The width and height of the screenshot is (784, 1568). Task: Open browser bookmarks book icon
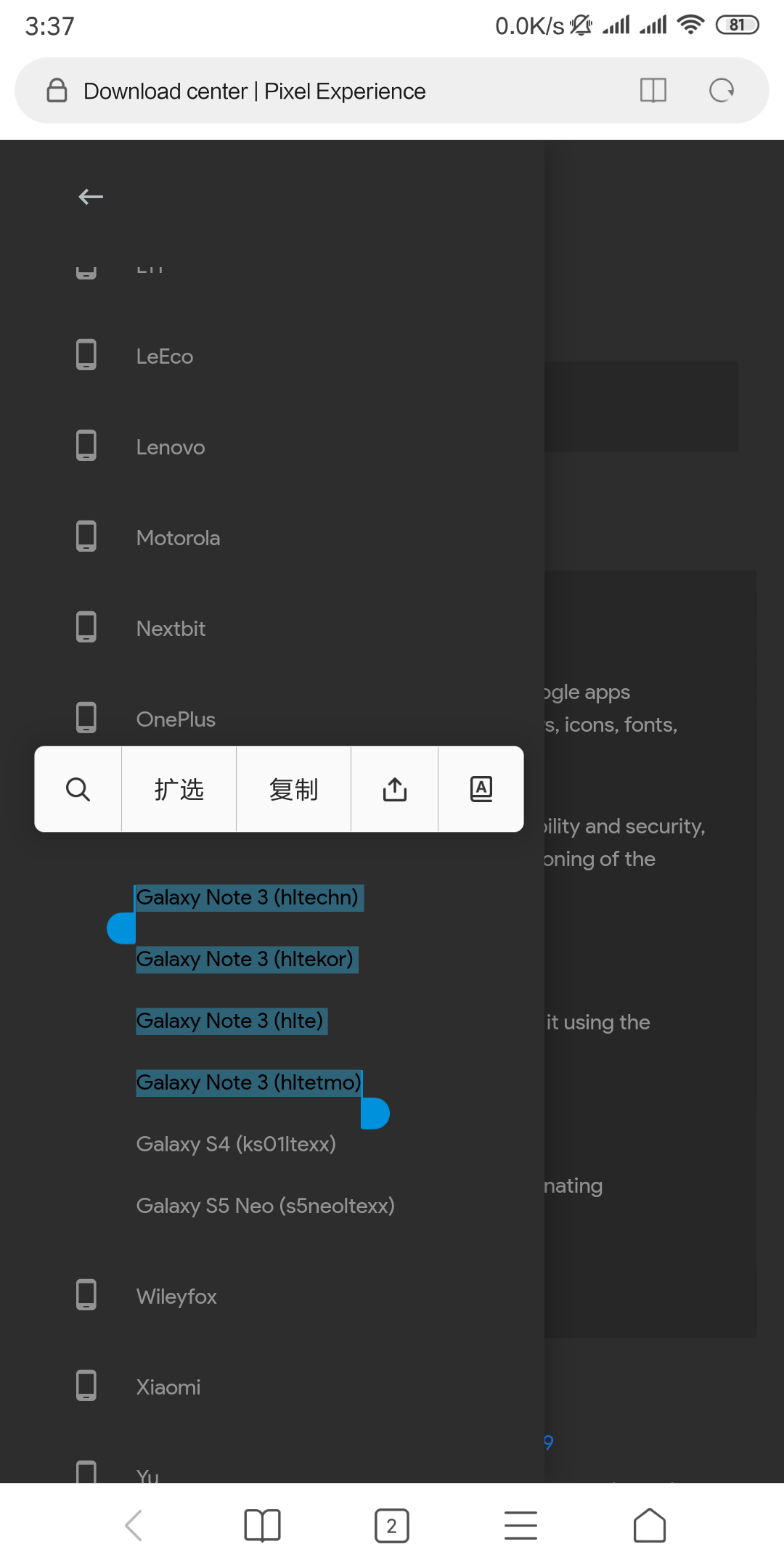pos(262,1525)
